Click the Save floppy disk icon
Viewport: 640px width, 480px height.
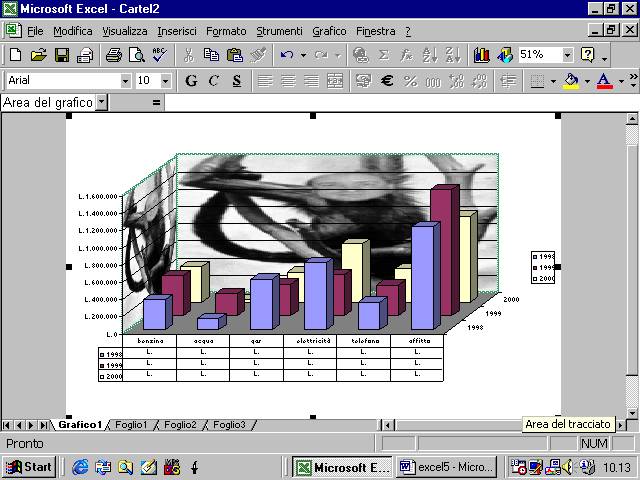(x=62, y=55)
